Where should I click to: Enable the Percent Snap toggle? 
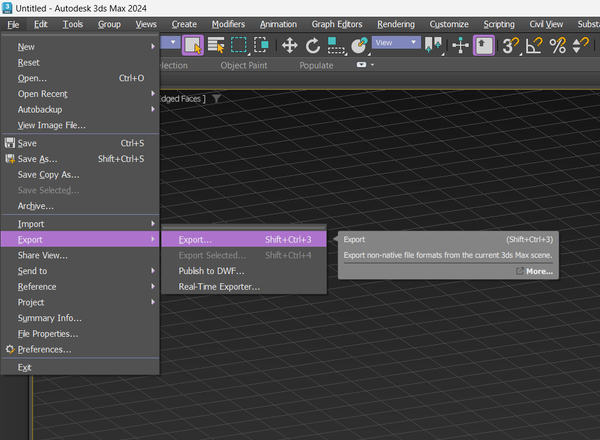(558, 46)
